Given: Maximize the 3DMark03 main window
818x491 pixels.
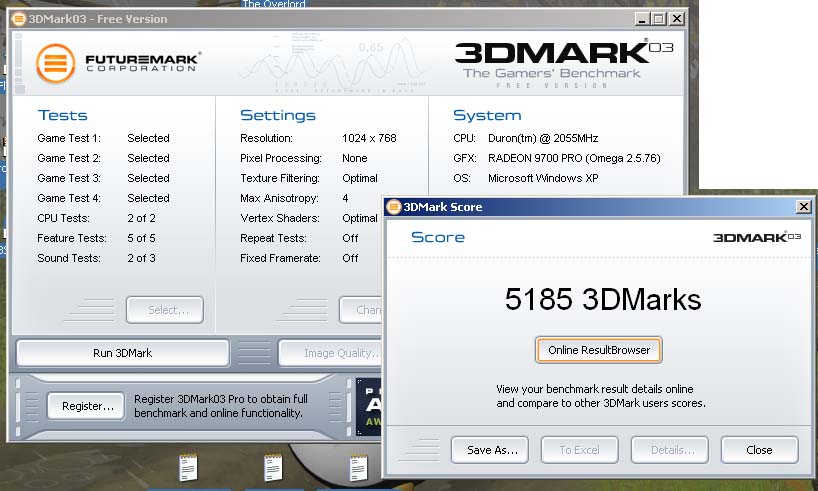Looking at the screenshot, I should point(659,19).
